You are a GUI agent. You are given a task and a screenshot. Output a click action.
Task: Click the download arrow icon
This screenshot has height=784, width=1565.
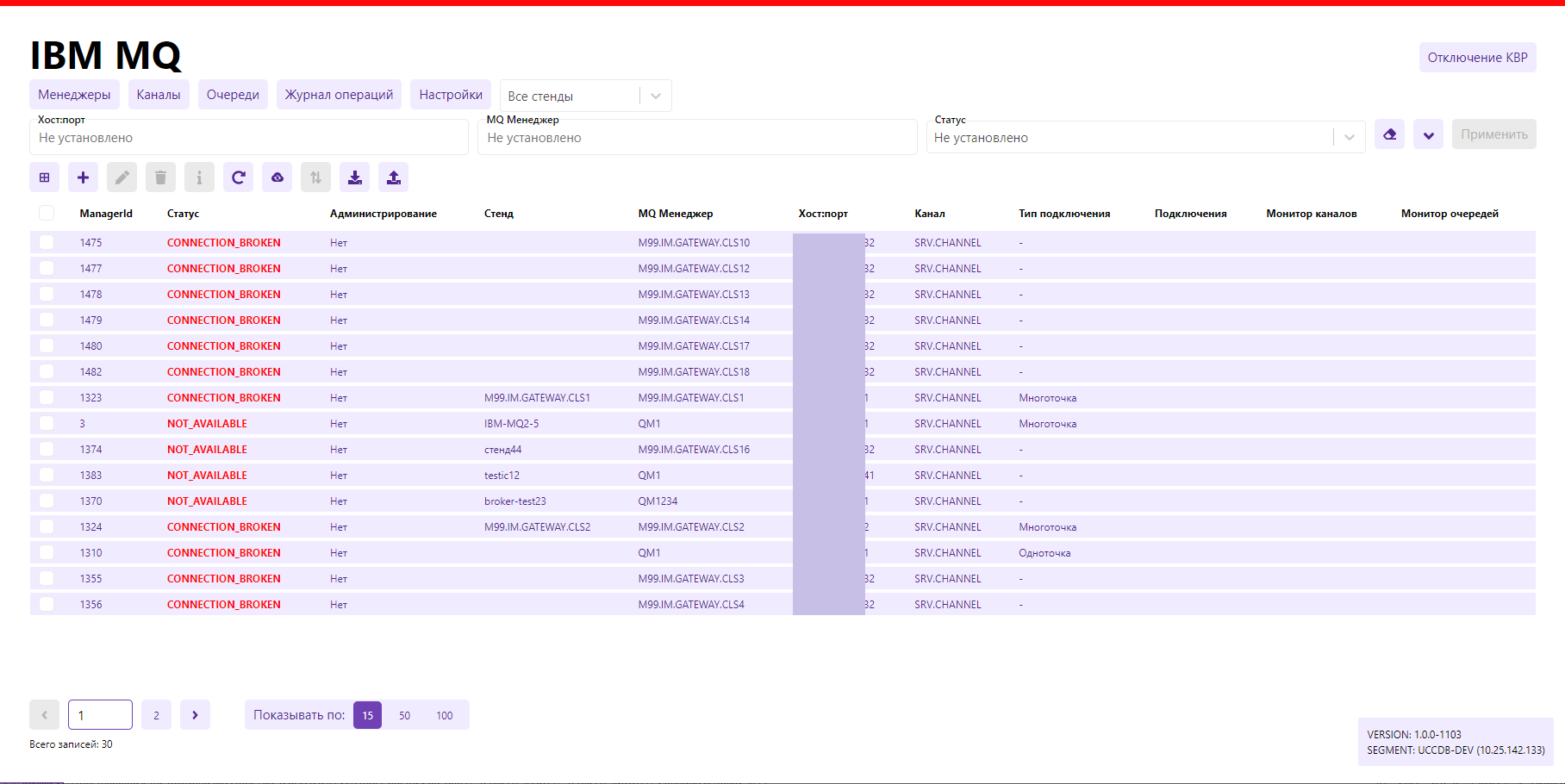coord(354,177)
